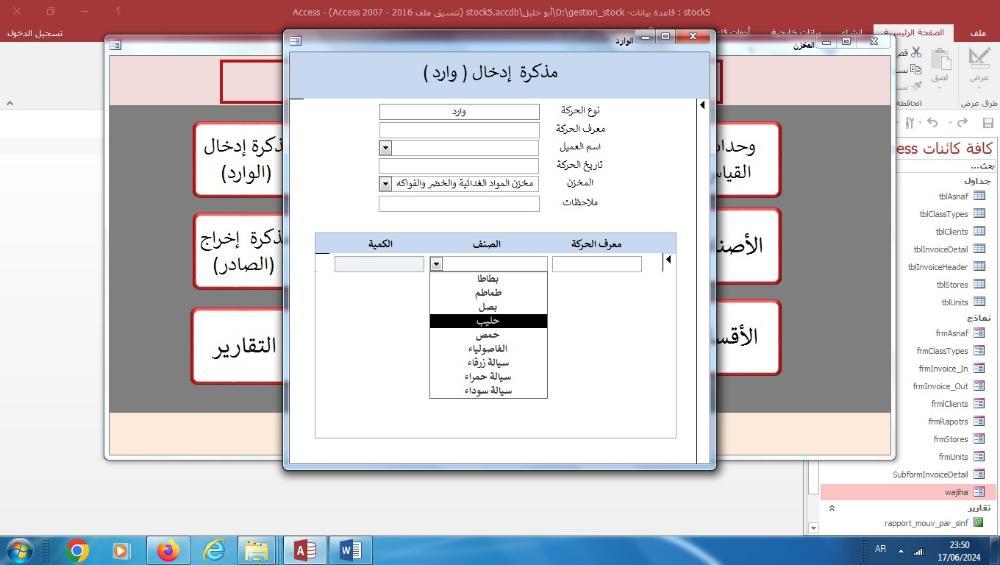Open the frmAsnaf form icon
1000x565 pixels.
[979, 333]
